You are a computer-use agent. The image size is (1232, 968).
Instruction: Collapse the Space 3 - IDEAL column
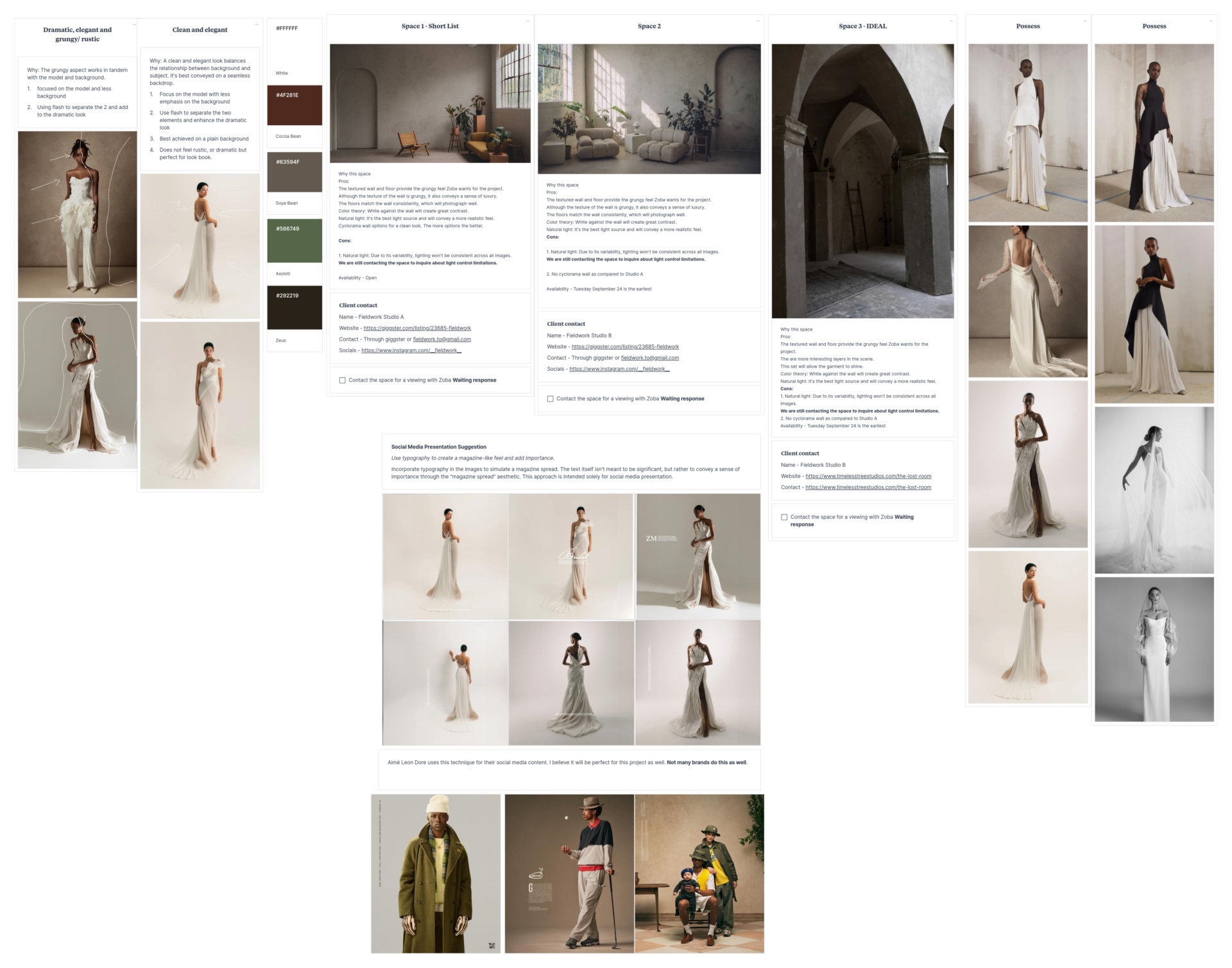(x=951, y=21)
